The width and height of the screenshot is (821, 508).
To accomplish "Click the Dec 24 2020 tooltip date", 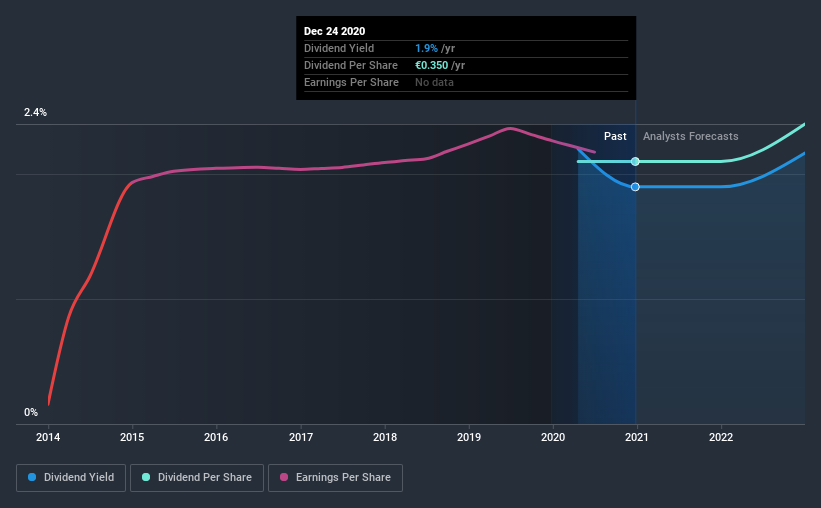I will (335, 31).
